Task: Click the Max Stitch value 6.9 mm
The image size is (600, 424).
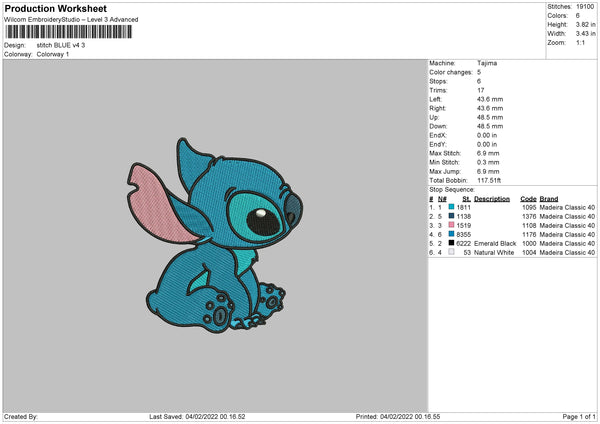Action: click(488, 153)
